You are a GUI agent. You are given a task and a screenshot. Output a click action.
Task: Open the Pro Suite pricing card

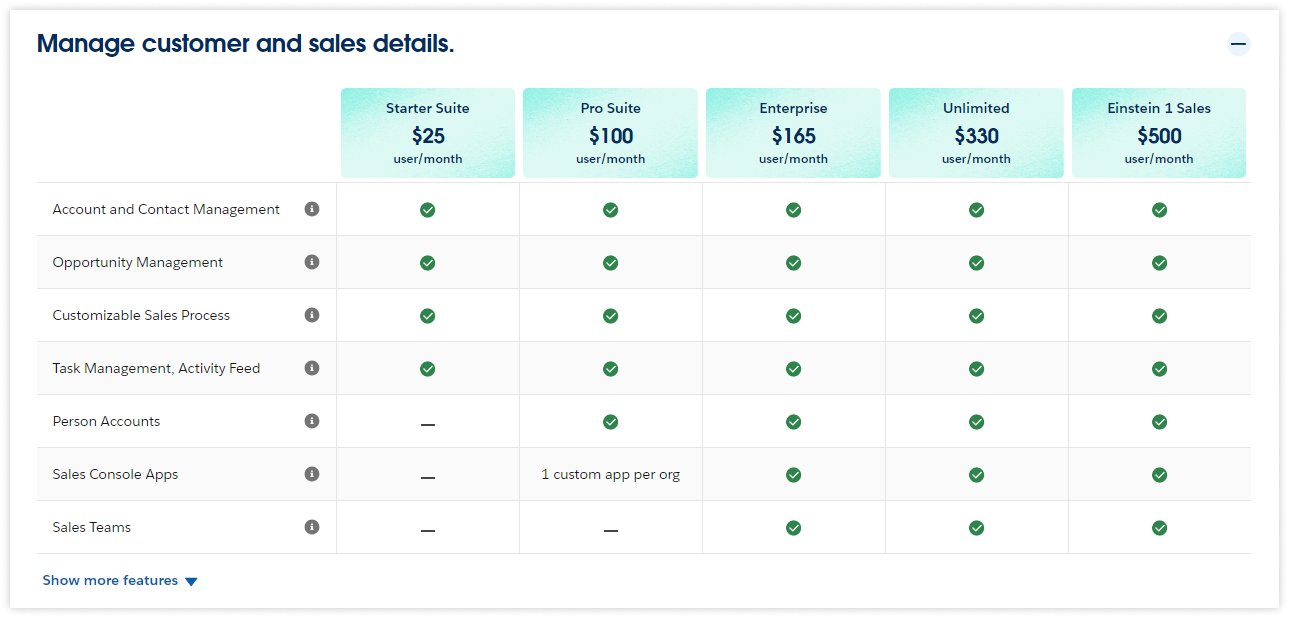coord(610,132)
